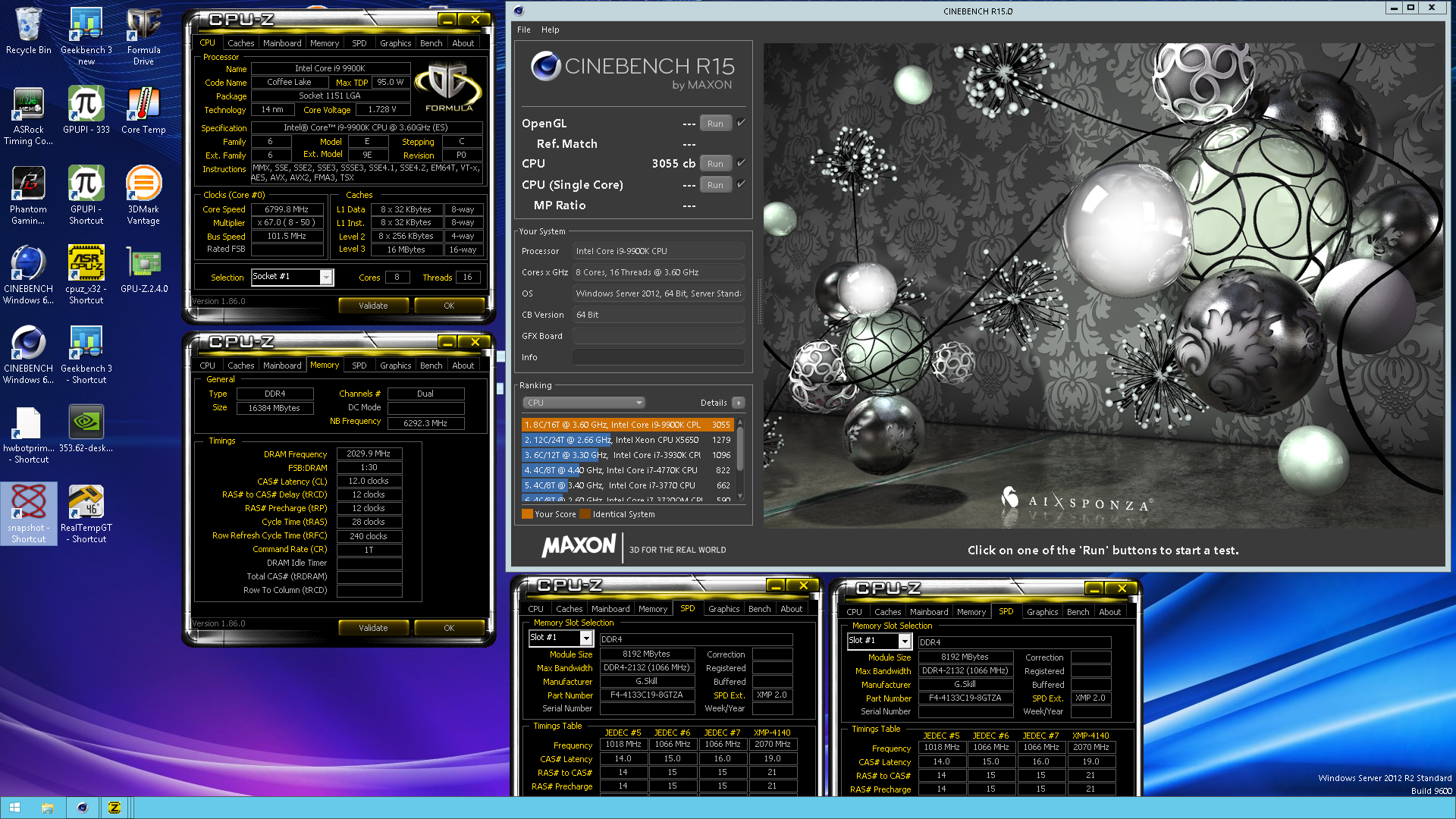Run the OpenGL benchmark

[x=715, y=124]
